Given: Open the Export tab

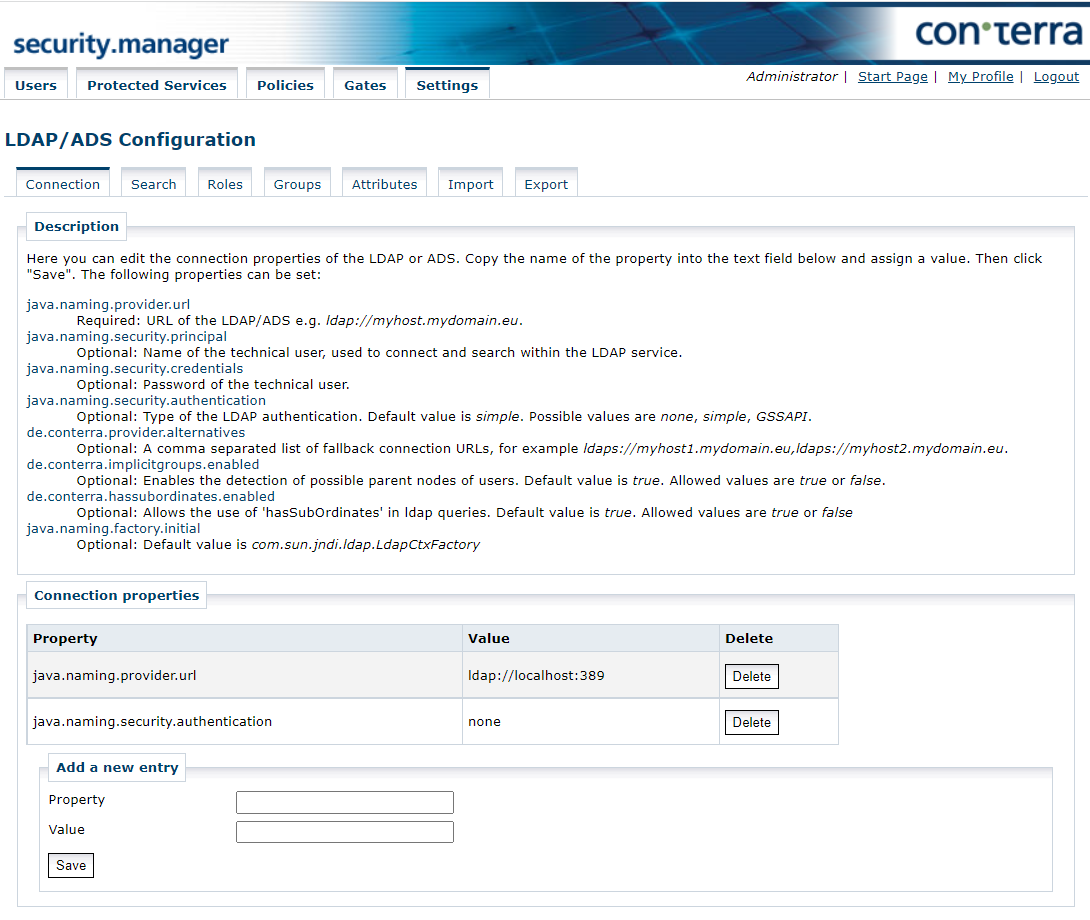Looking at the screenshot, I should [546, 184].
